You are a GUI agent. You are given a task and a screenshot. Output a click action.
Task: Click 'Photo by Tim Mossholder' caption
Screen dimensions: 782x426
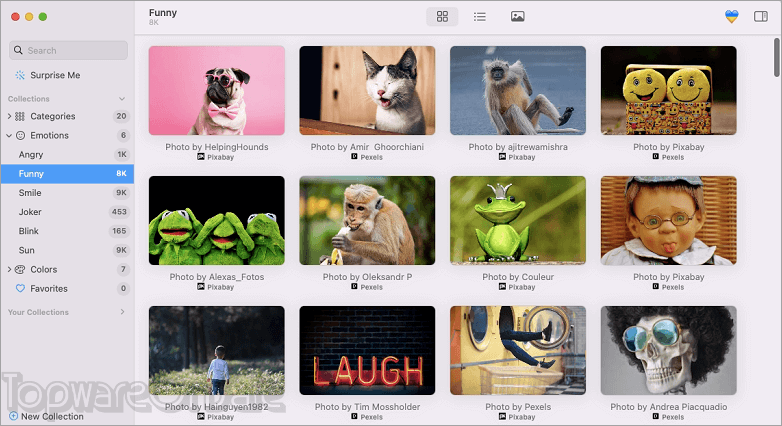[367, 407]
